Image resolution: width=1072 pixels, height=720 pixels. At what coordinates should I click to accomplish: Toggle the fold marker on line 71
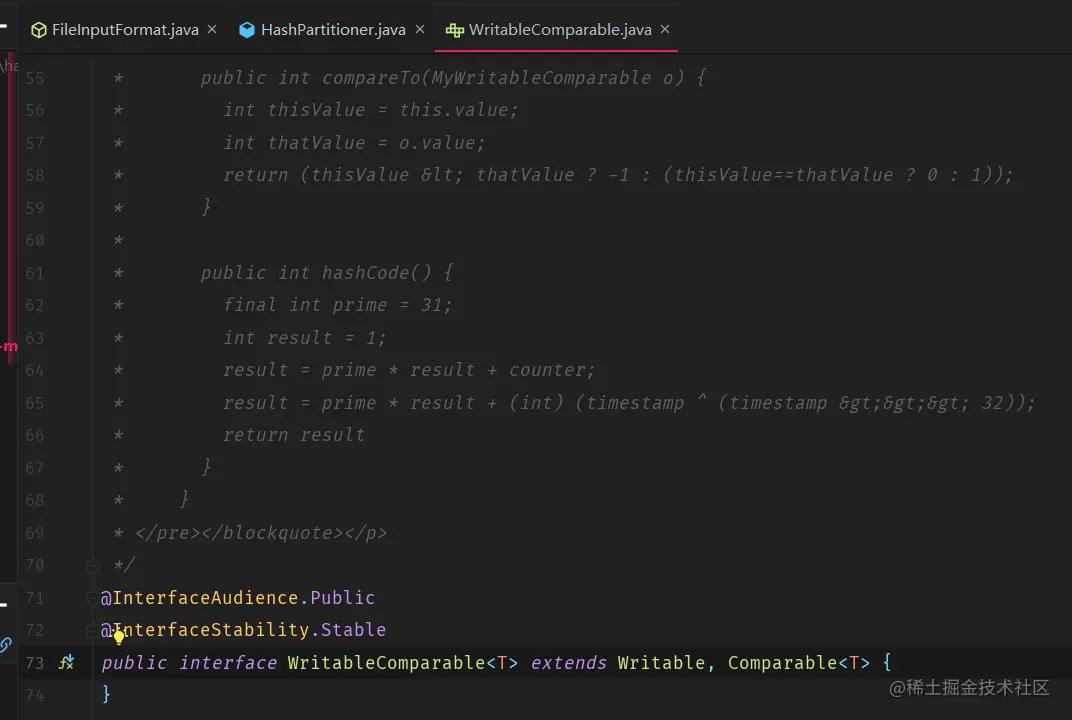pyautogui.click(x=92, y=598)
